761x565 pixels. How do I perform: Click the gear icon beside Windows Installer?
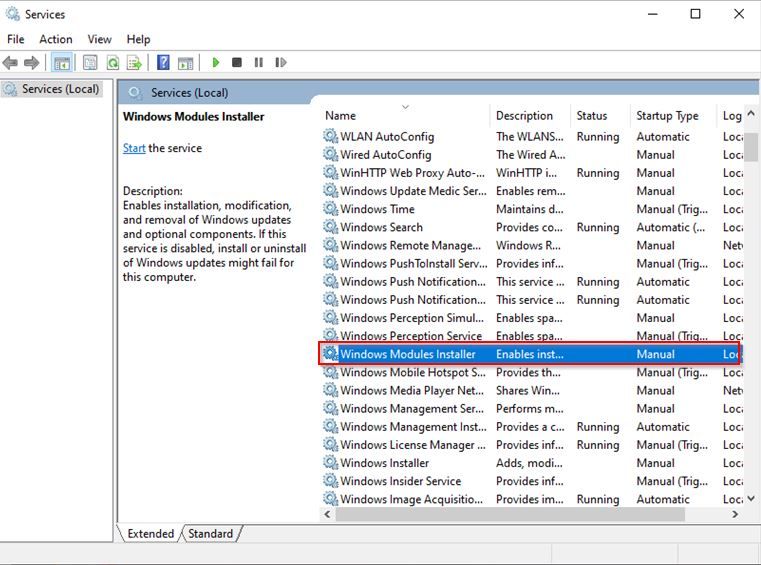click(x=331, y=463)
